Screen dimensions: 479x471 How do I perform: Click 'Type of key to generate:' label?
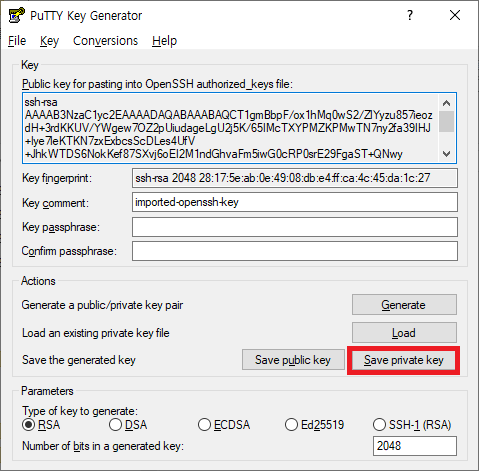80,411
